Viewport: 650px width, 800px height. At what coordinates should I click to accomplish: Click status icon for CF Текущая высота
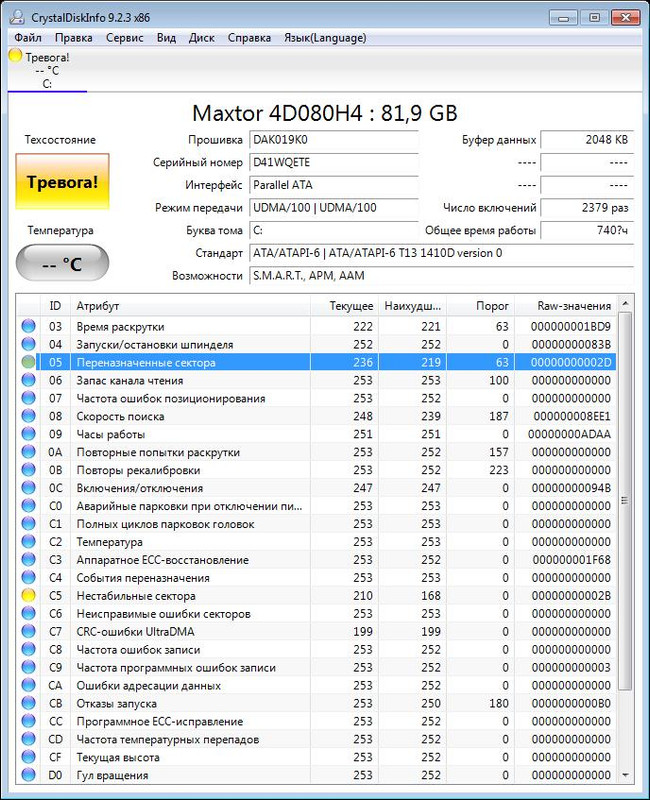tap(29, 757)
